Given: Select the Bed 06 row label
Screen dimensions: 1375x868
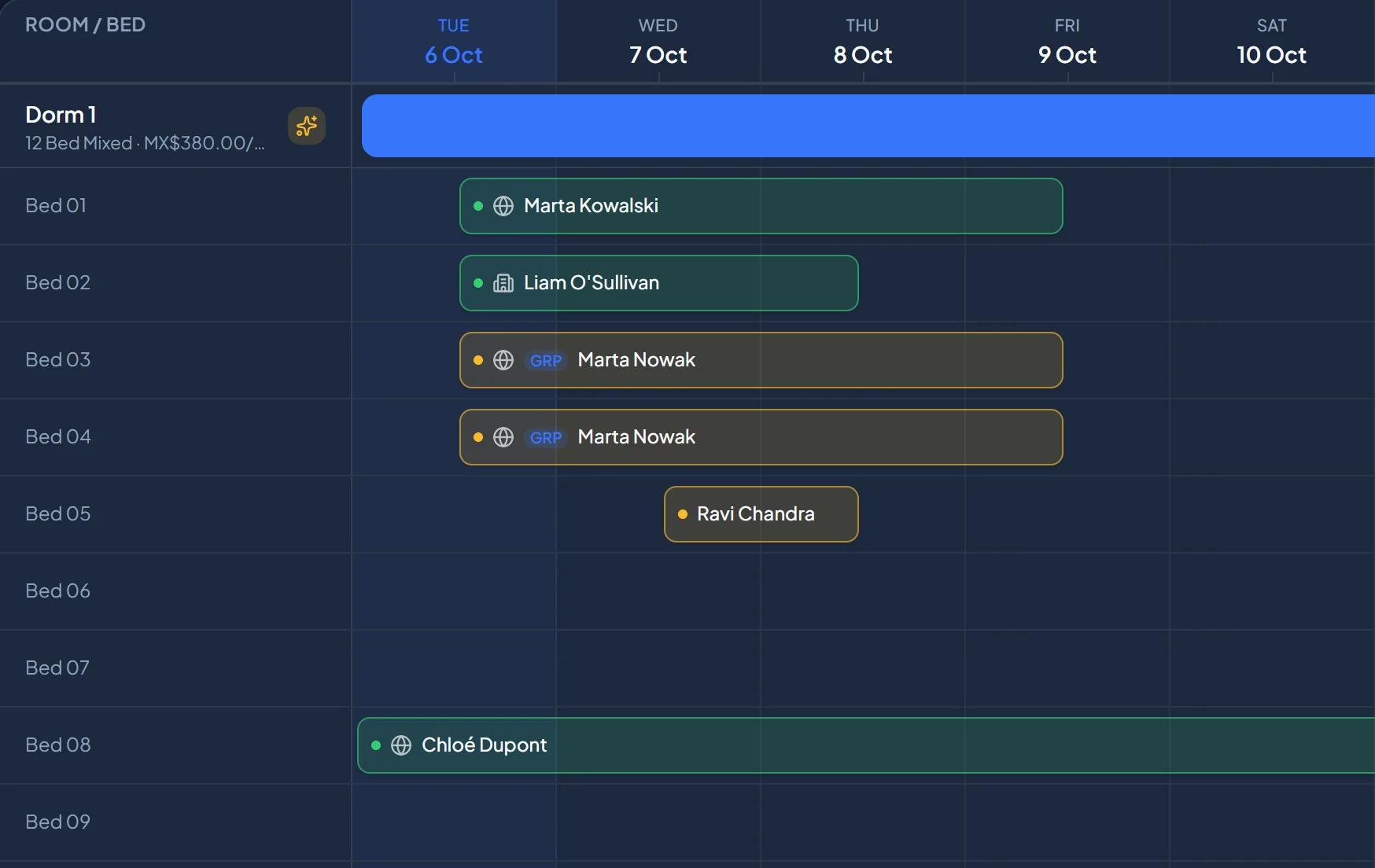Looking at the screenshot, I should pyautogui.click(x=58, y=590).
